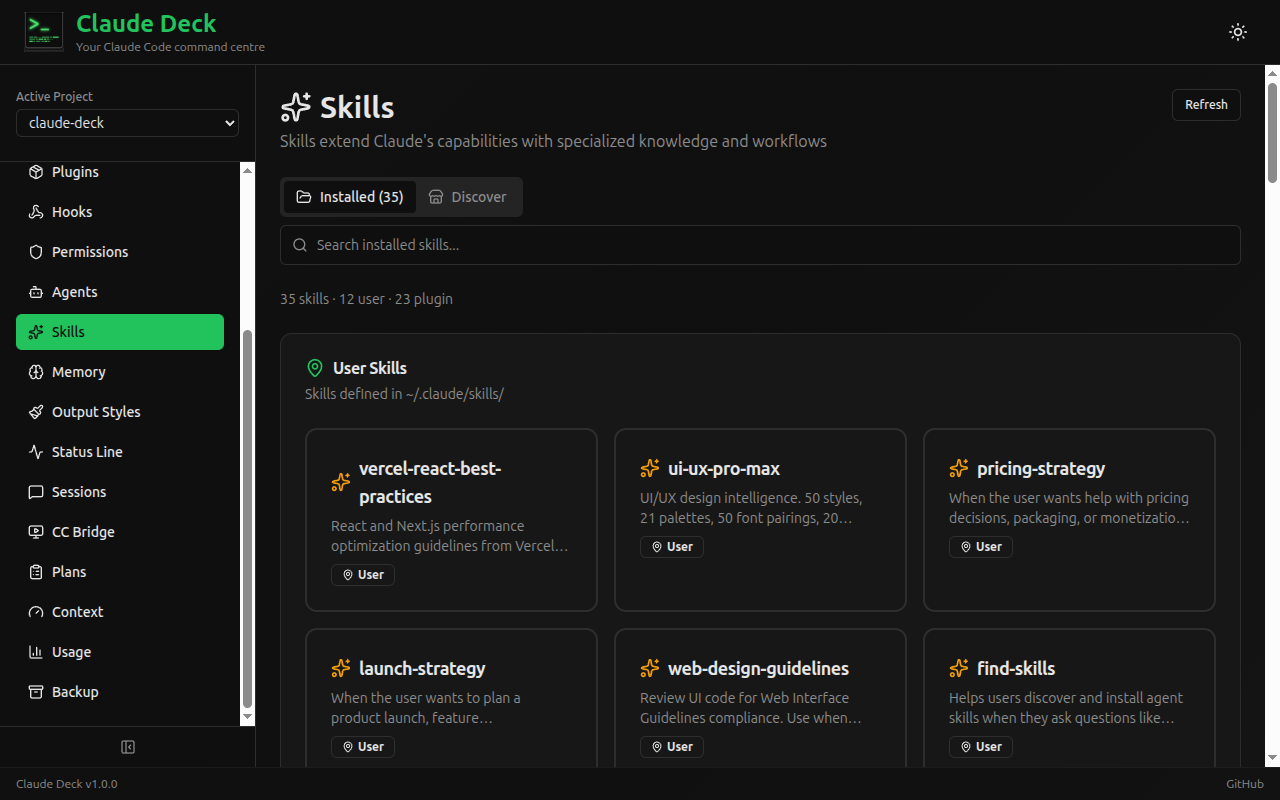Toggle light mode with the sun icon
This screenshot has width=1280, height=800.
click(x=1237, y=31)
